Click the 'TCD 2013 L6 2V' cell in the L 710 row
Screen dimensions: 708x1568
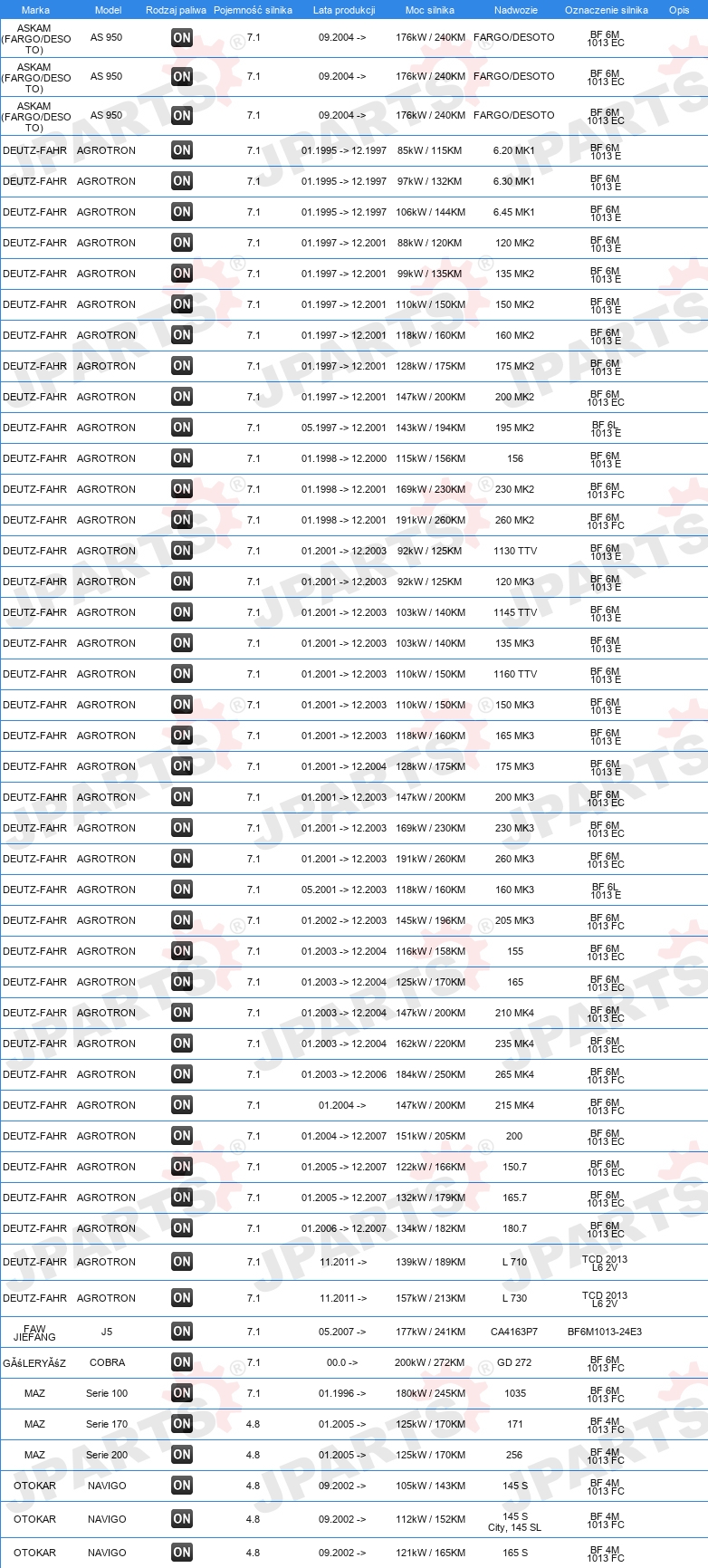pos(605,1263)
